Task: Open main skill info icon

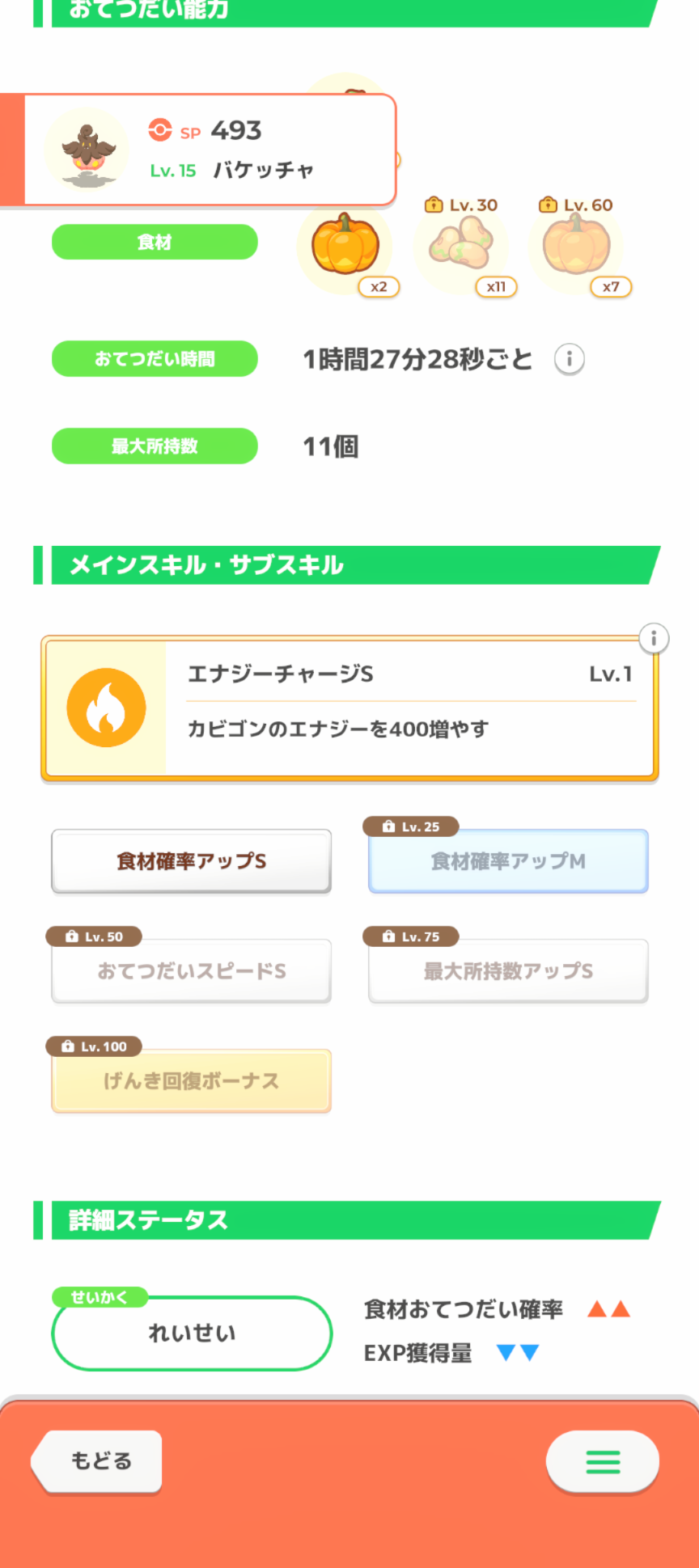Action: pos(654,638)
